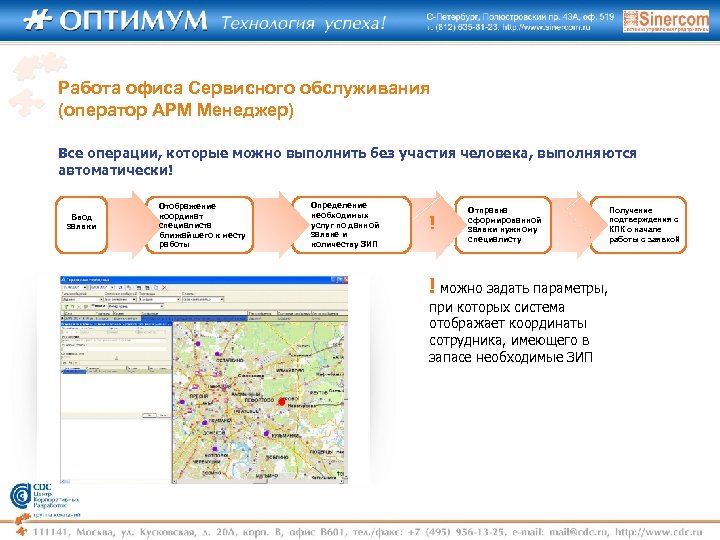Screen dimensions: 720x540
Task: Click the ОПТИМУМ wordmark in the header
Action: pos(133,21)
